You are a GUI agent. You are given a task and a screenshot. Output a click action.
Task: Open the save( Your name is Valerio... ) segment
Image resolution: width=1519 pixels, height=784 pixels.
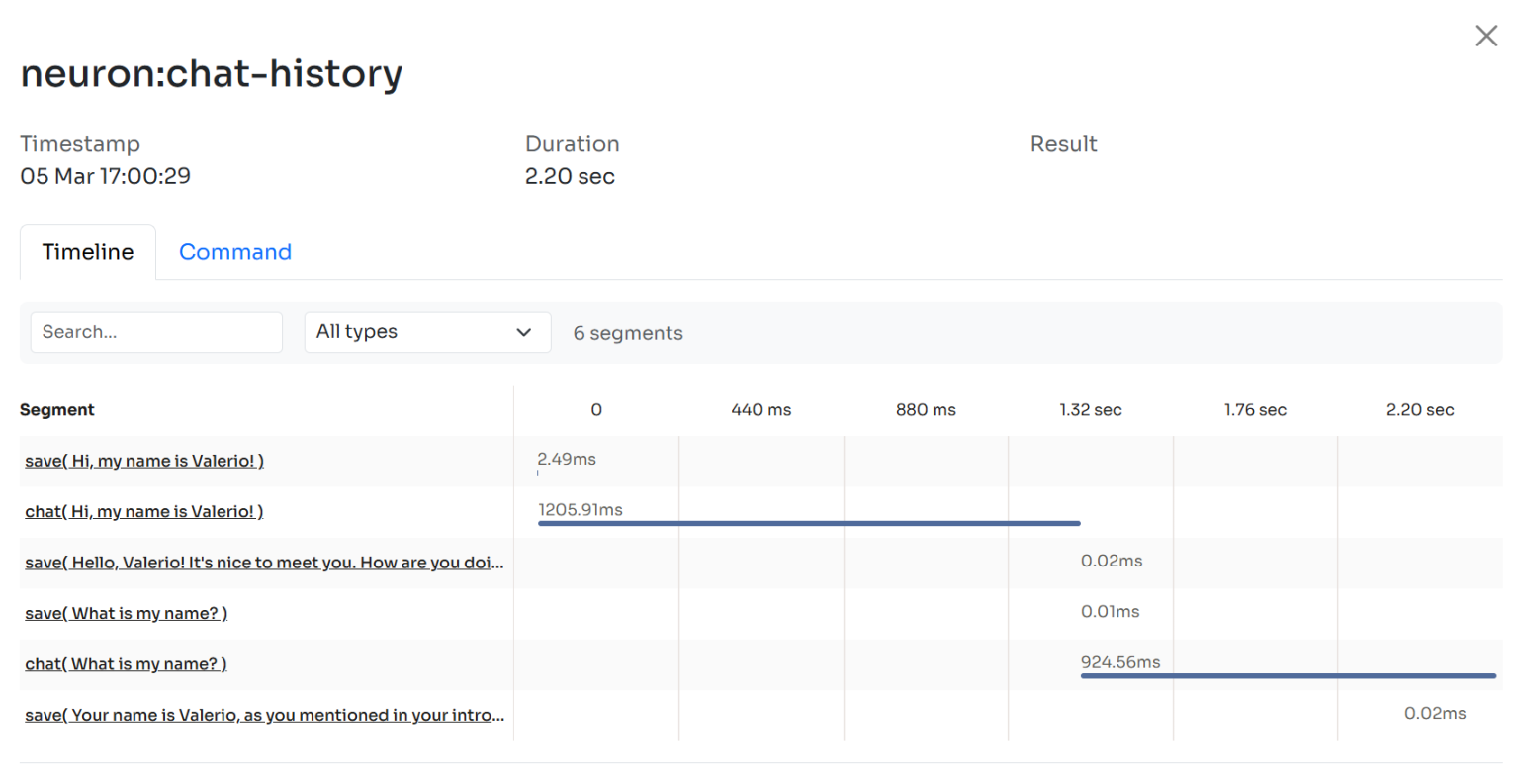coord(264,716)
